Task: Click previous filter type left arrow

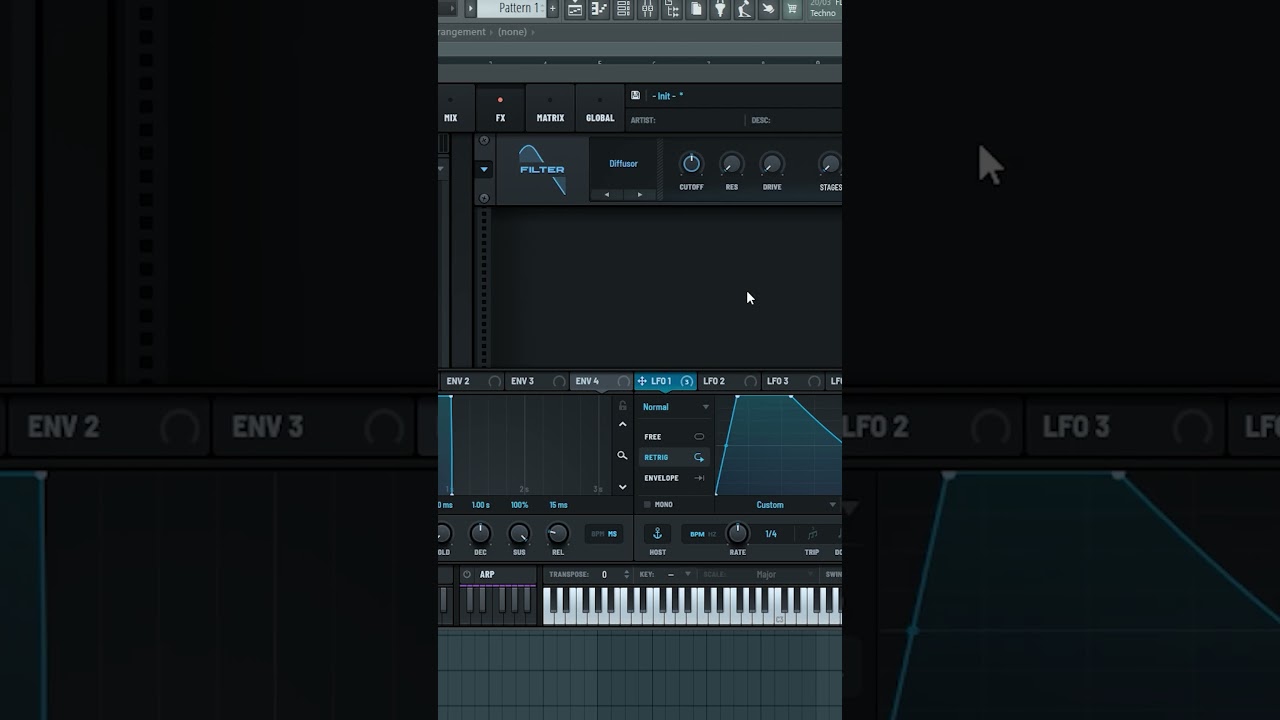Action: pyautogui.click(x=607, y=194)
